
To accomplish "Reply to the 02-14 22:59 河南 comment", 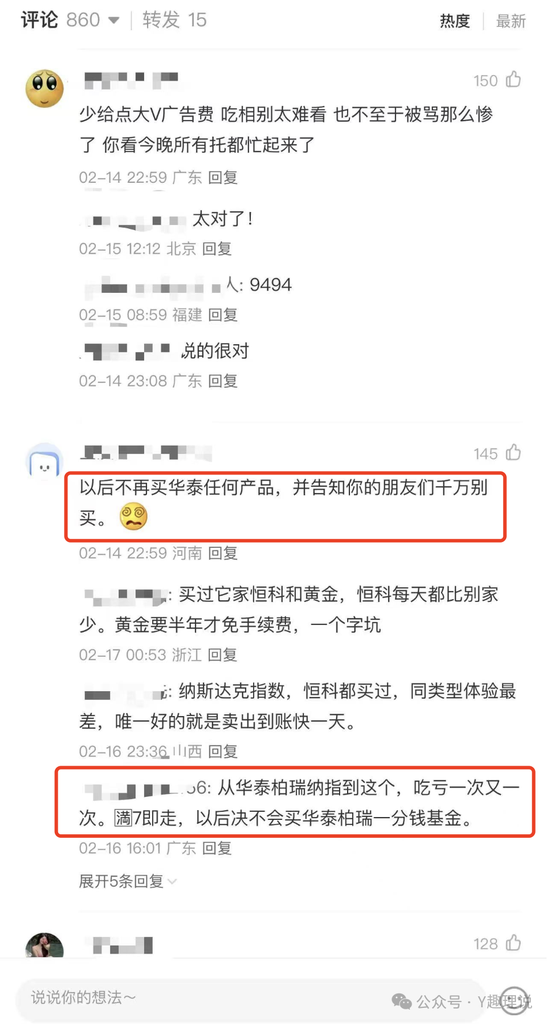I will (x=223, y=553).
